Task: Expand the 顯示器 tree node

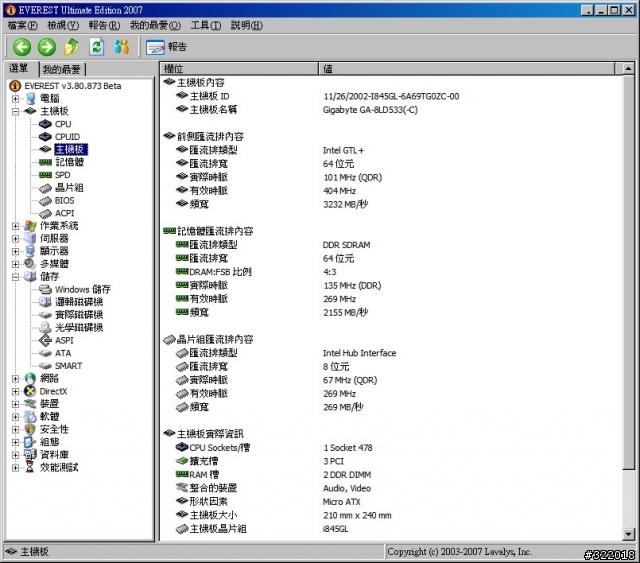Action: pyautogui.click(x=16, y=251)
